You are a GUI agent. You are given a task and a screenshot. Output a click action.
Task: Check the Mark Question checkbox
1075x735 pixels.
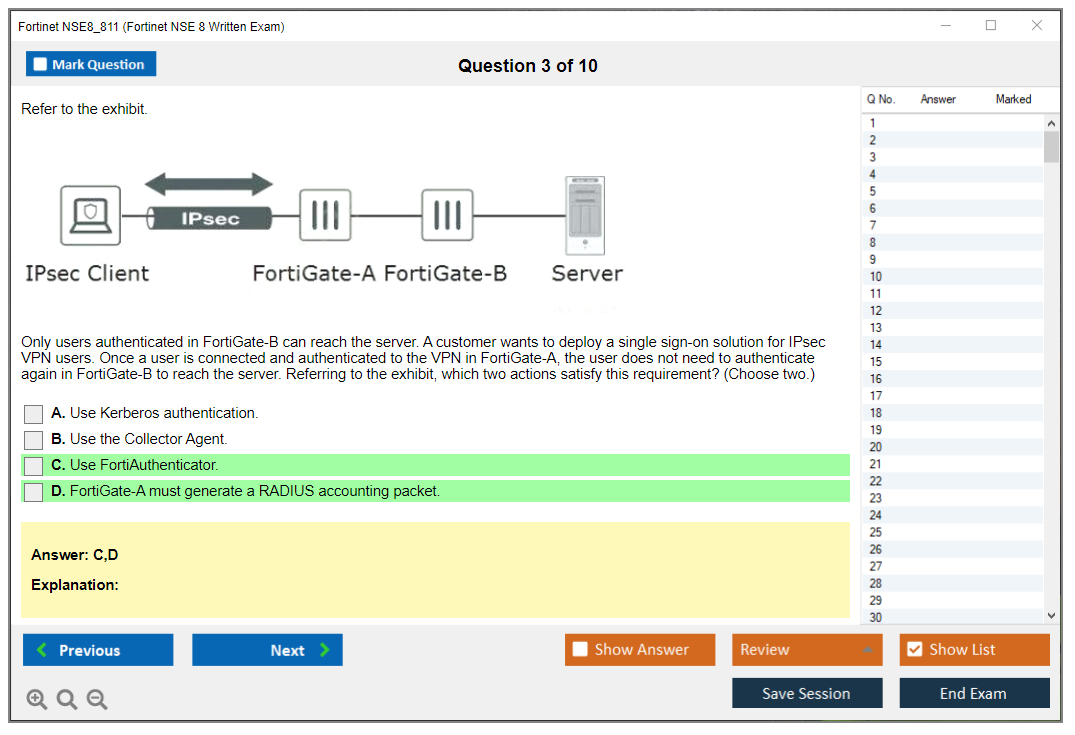41,64
